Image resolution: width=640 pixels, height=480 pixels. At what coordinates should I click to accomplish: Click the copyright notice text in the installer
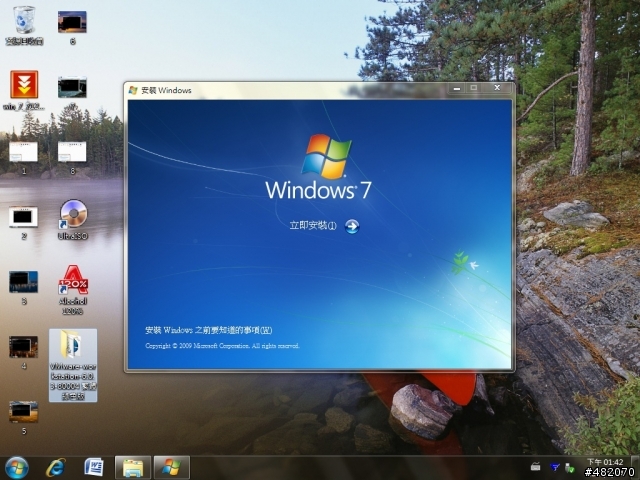222,346
